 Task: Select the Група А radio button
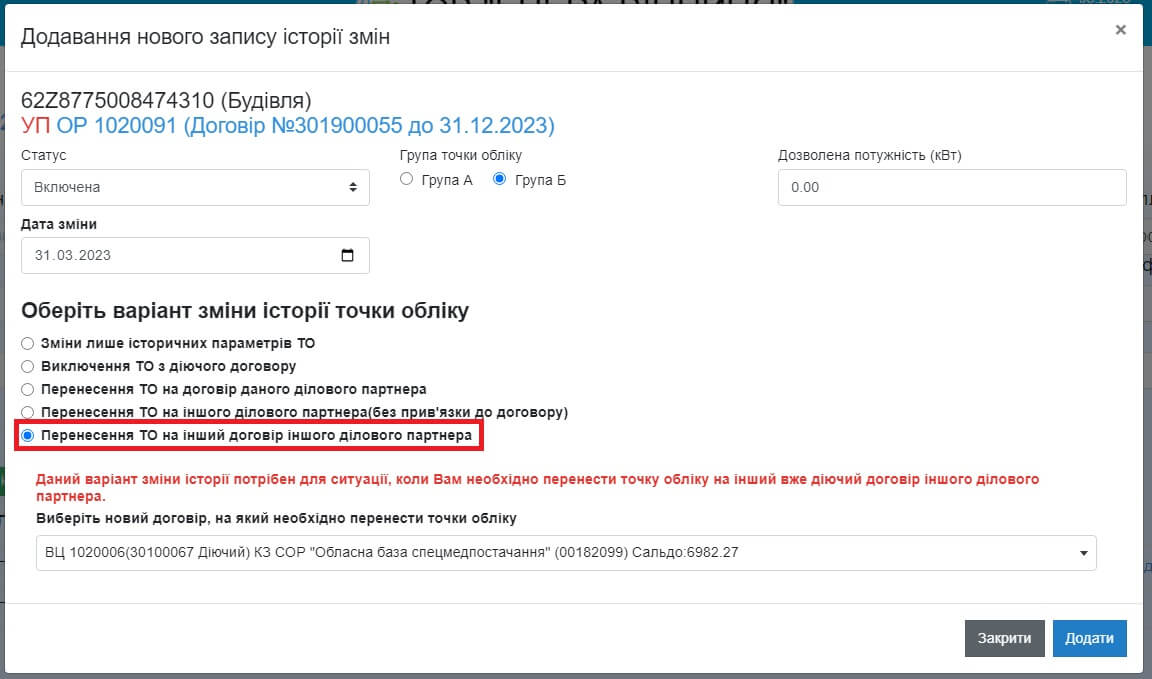406,180
